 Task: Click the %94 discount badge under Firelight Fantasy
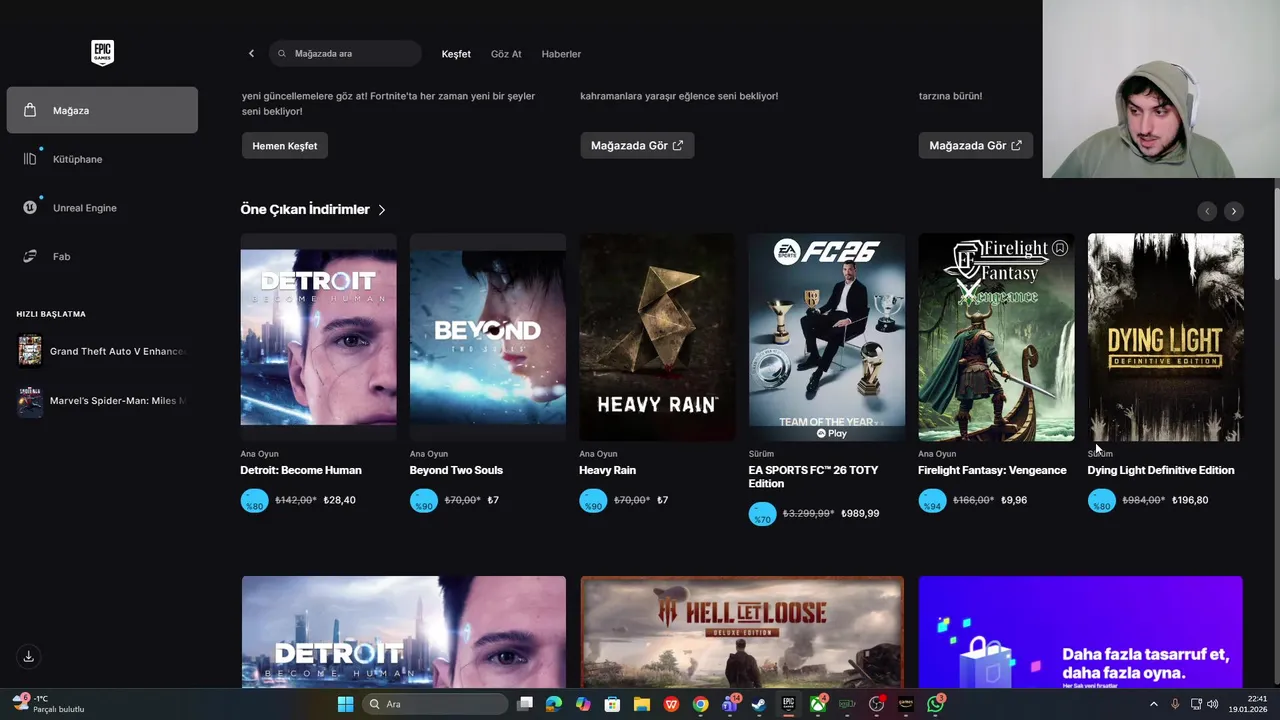click(932, 501)
